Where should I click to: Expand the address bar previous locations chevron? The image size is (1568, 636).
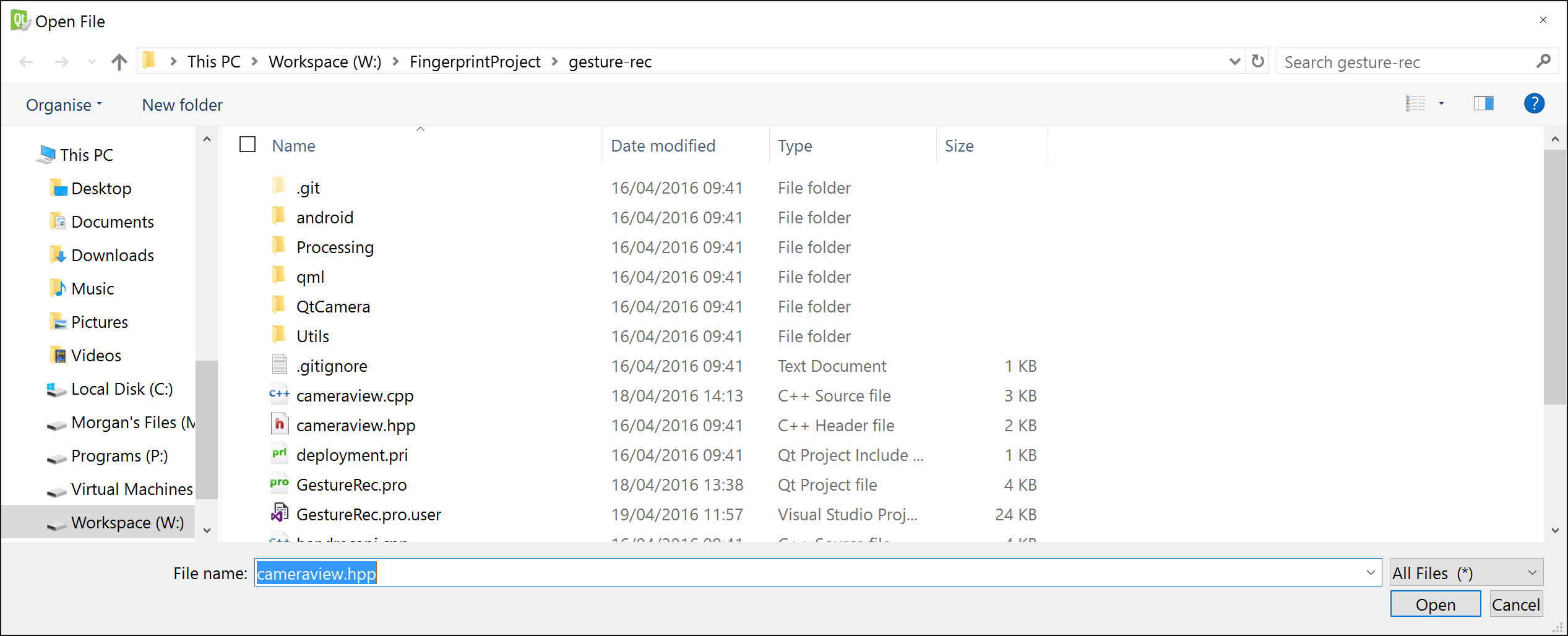(x=1234, y=62)
